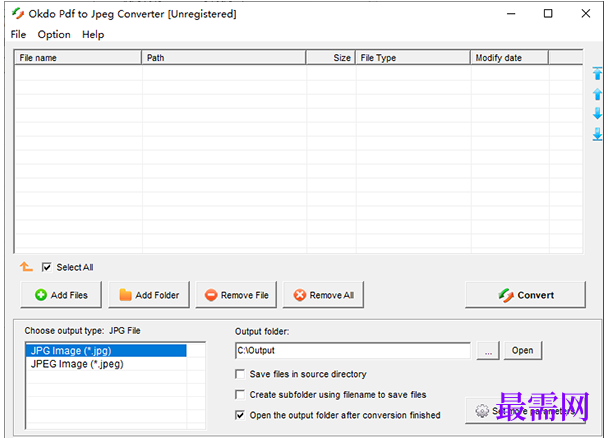Viewport: 608px width, 438px height.
Task: Sort list by Path column header
Action: point(224,58)
